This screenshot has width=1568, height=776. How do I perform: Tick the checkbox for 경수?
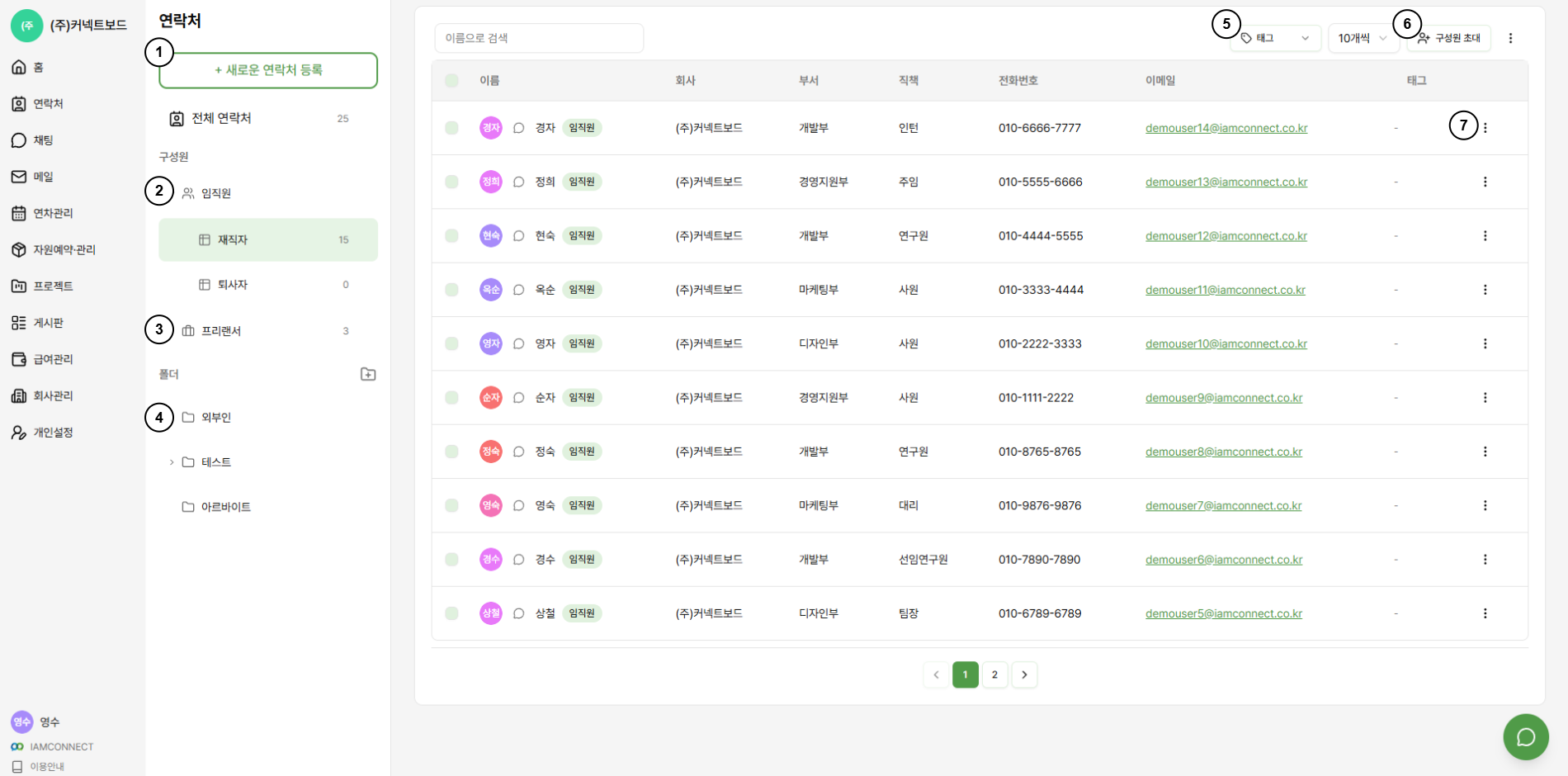tap(451, 559)
